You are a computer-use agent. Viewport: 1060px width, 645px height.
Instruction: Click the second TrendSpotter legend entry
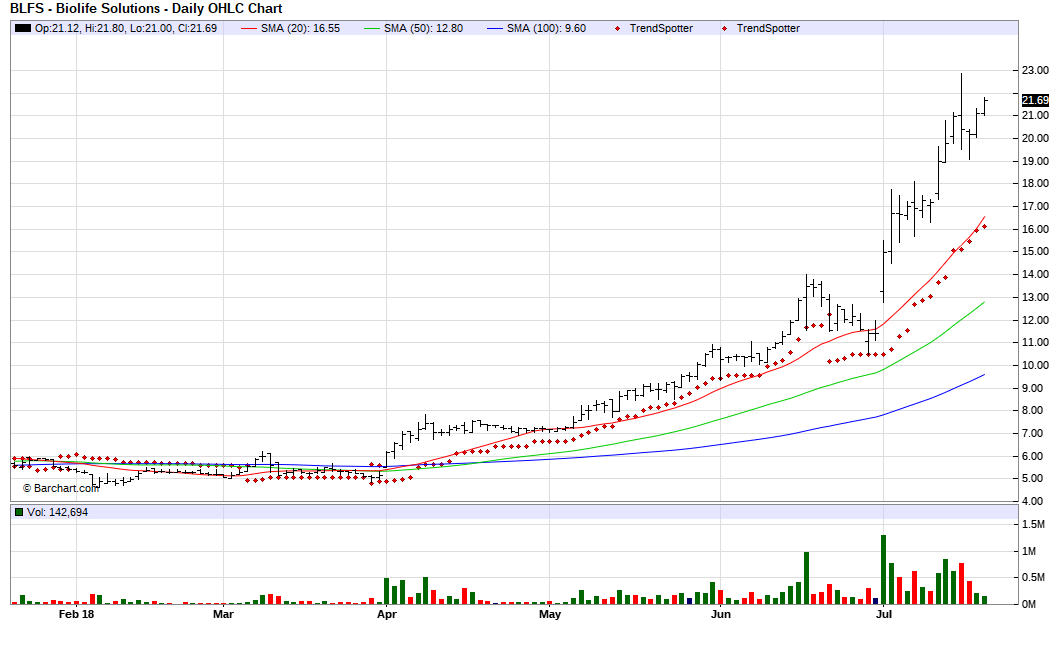768,28
